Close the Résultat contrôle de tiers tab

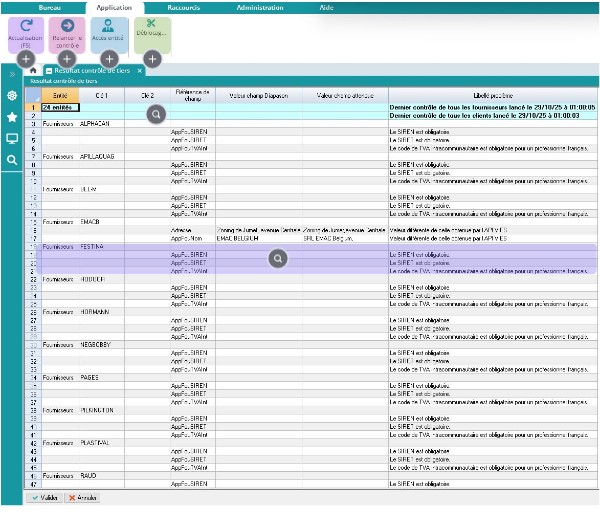tap(140, 71)
